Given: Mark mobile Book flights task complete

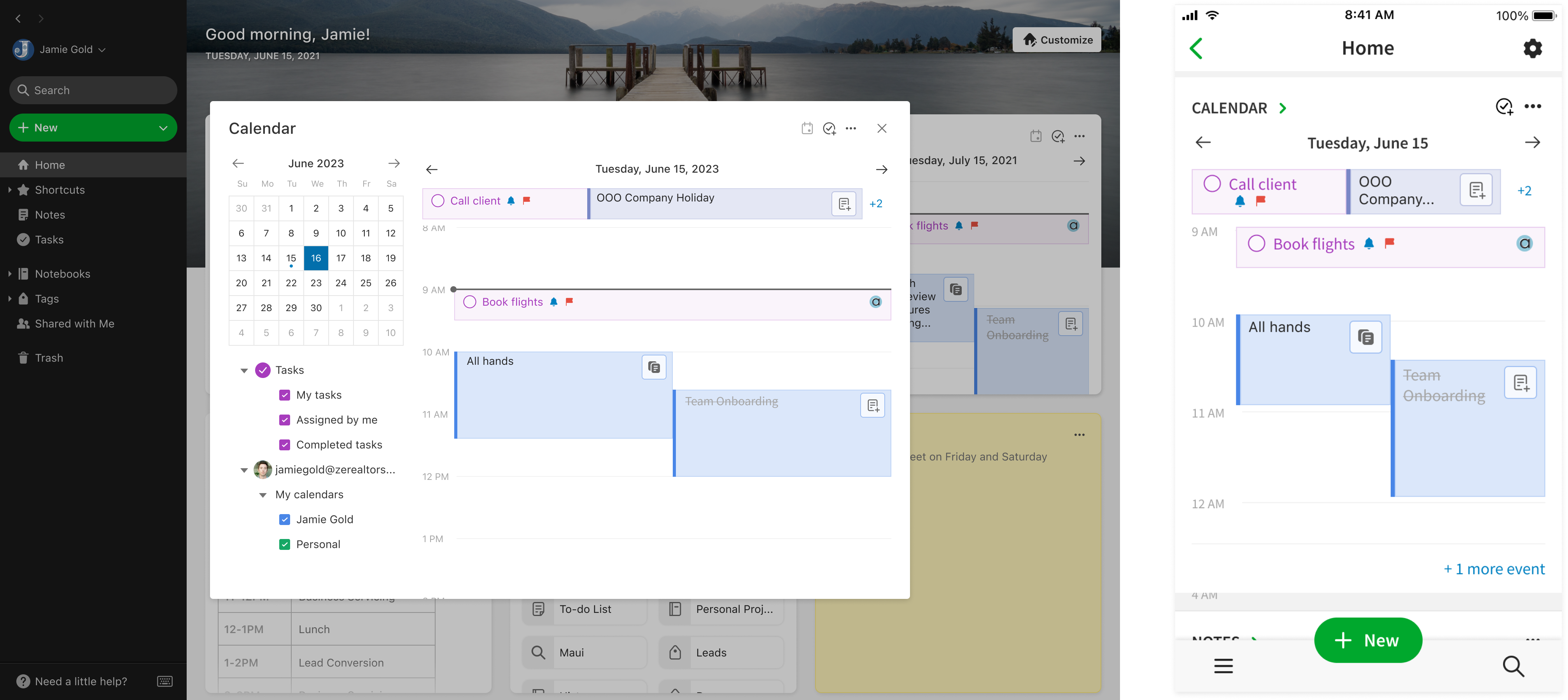Looking at the screenshot, I should (1256, 243).
